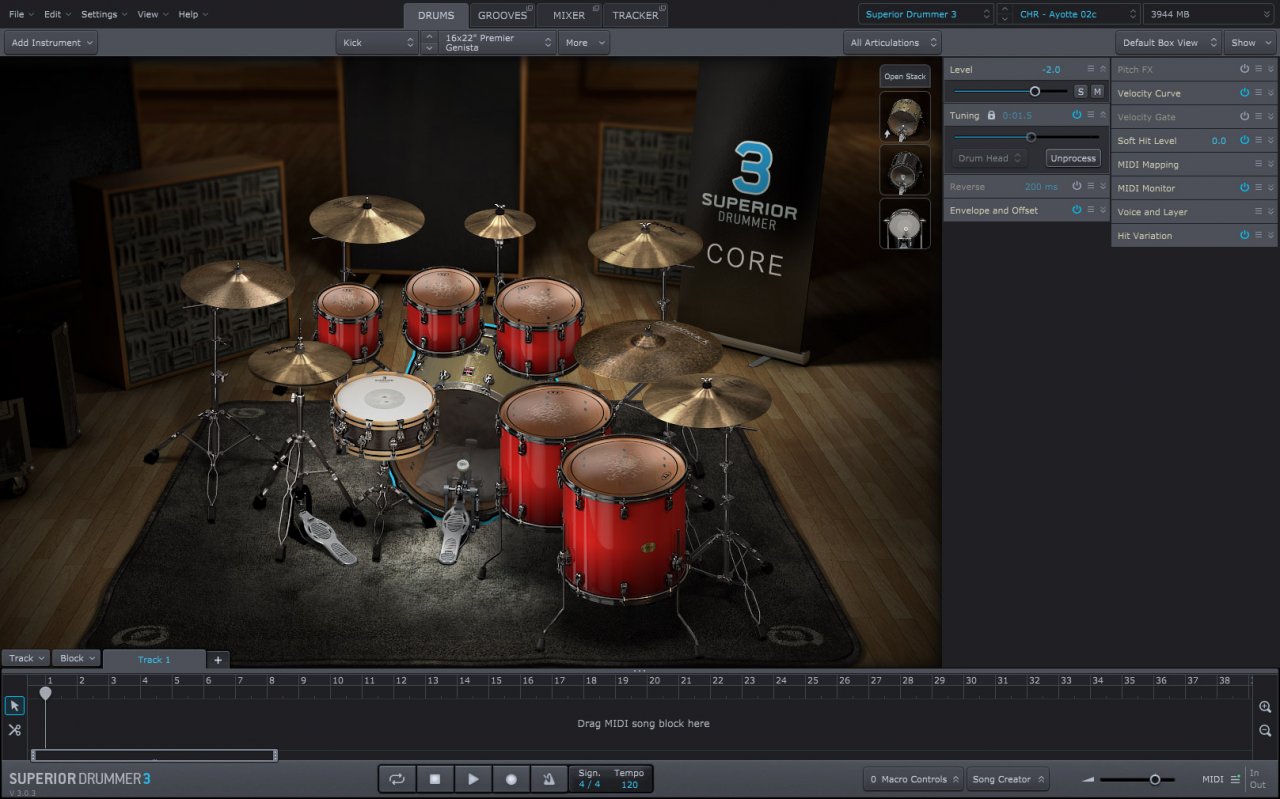Open the Track menu button
Image resolution: width=1280 pixels, height=799 pixels.
(25, 658)
